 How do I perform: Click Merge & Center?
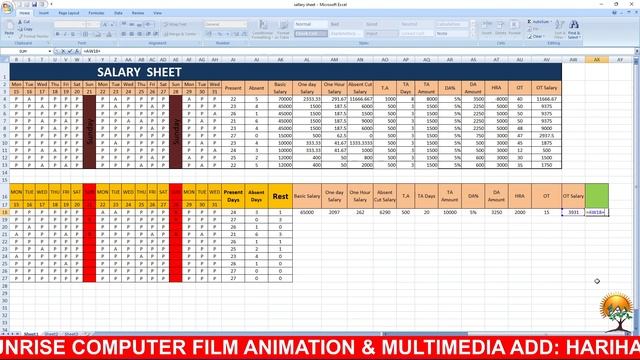click(181, 34)
